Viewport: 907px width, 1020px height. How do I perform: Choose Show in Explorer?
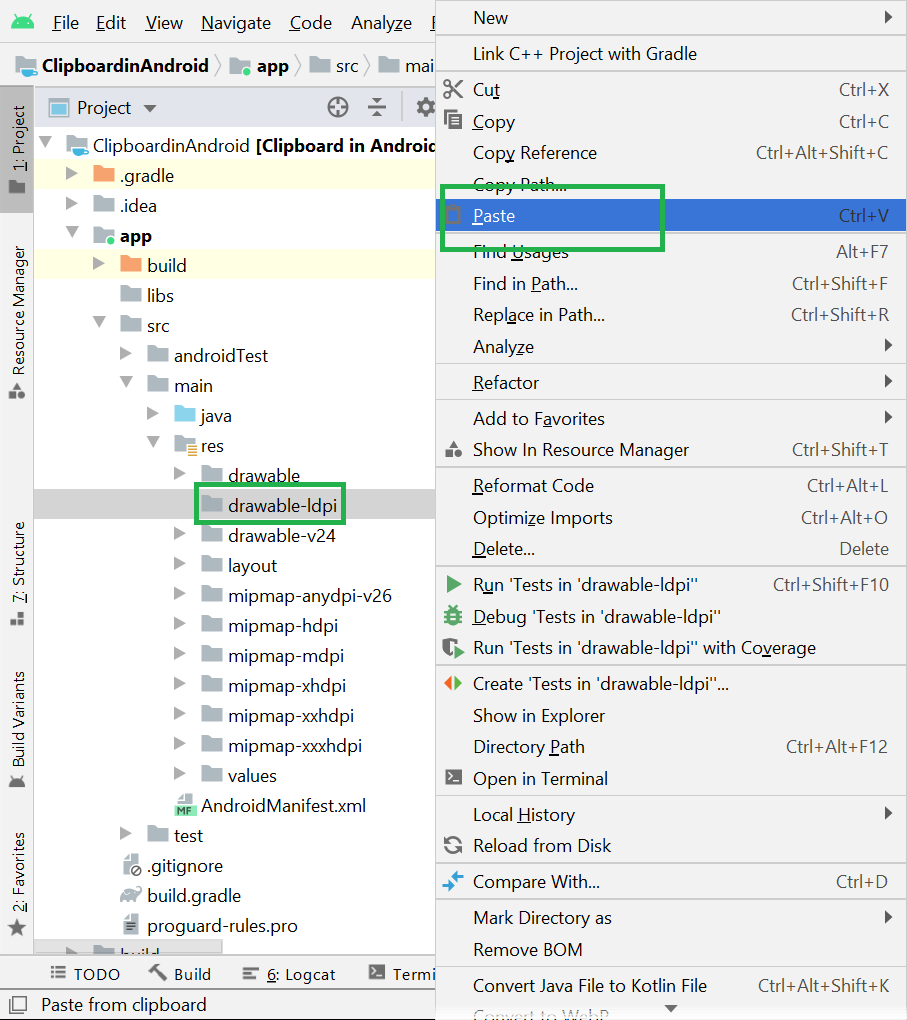coord(671,716)
